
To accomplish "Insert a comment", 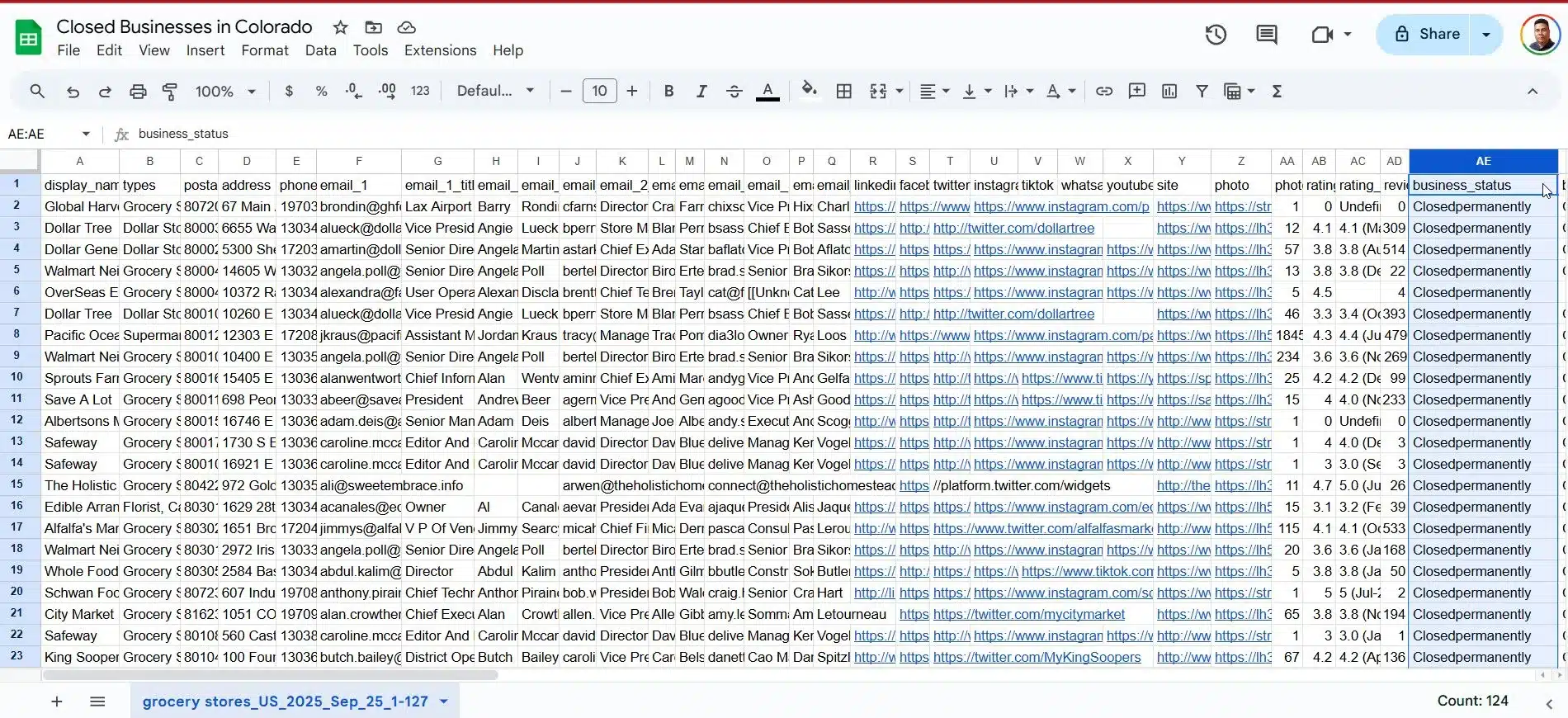I will point(1137,91).
